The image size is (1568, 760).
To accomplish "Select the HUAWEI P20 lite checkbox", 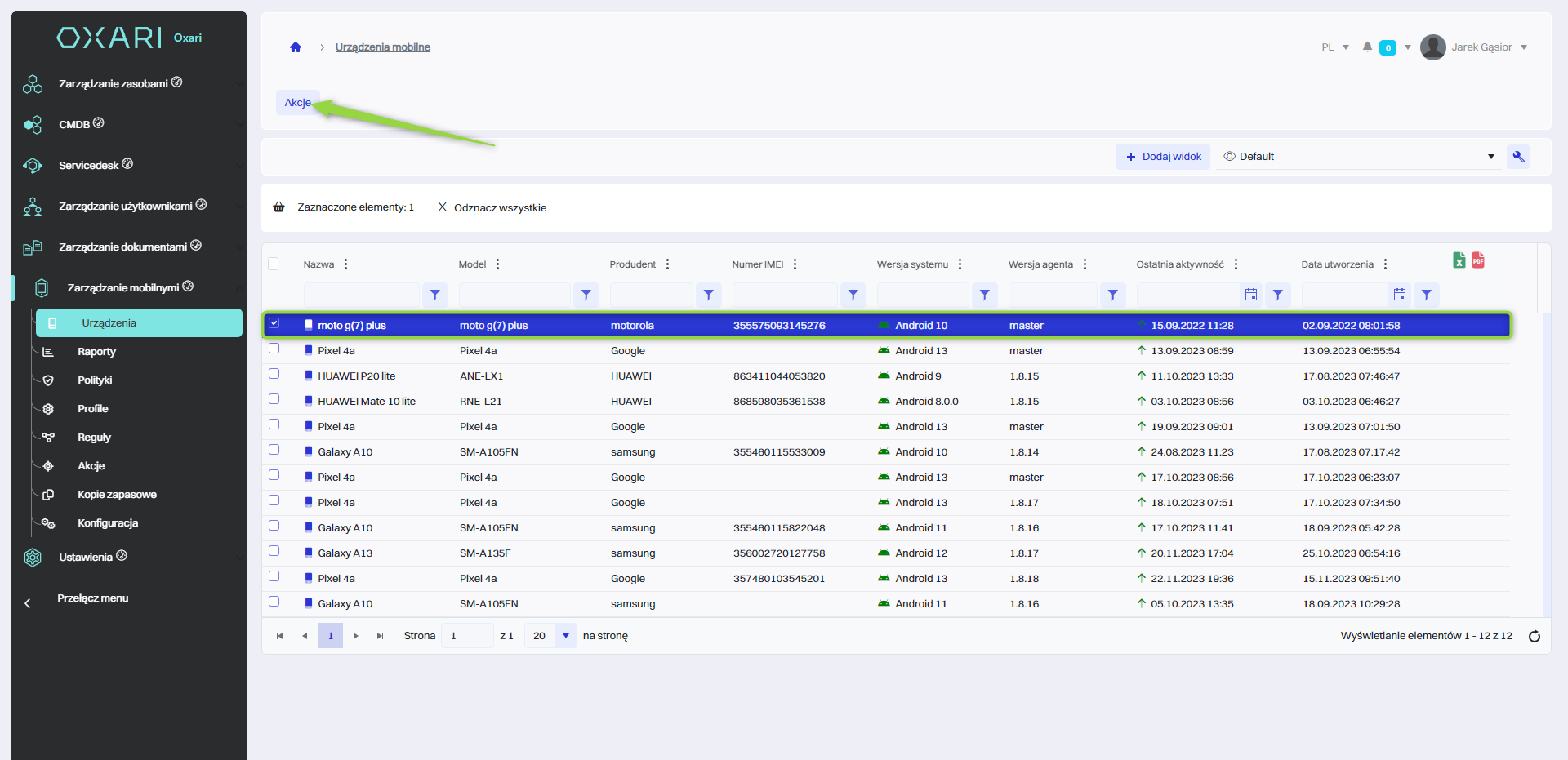I will [274, 374].
